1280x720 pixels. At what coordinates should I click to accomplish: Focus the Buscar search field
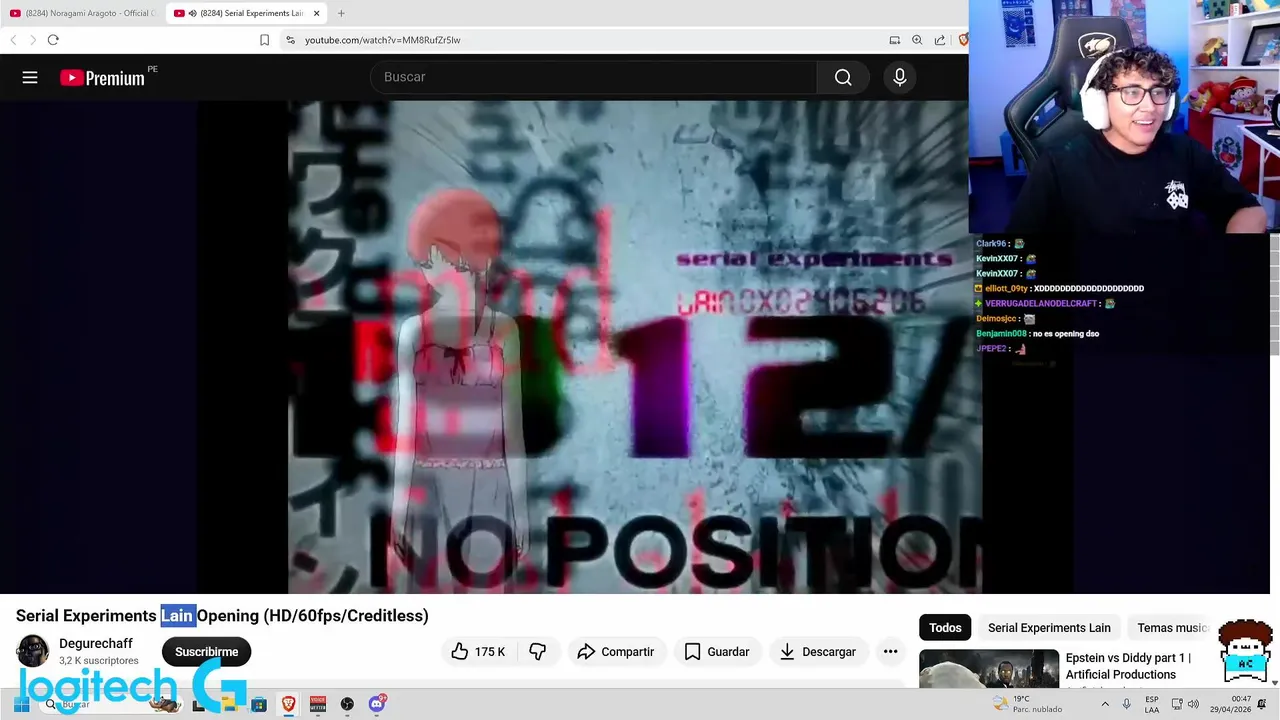(x=594, y=77)
